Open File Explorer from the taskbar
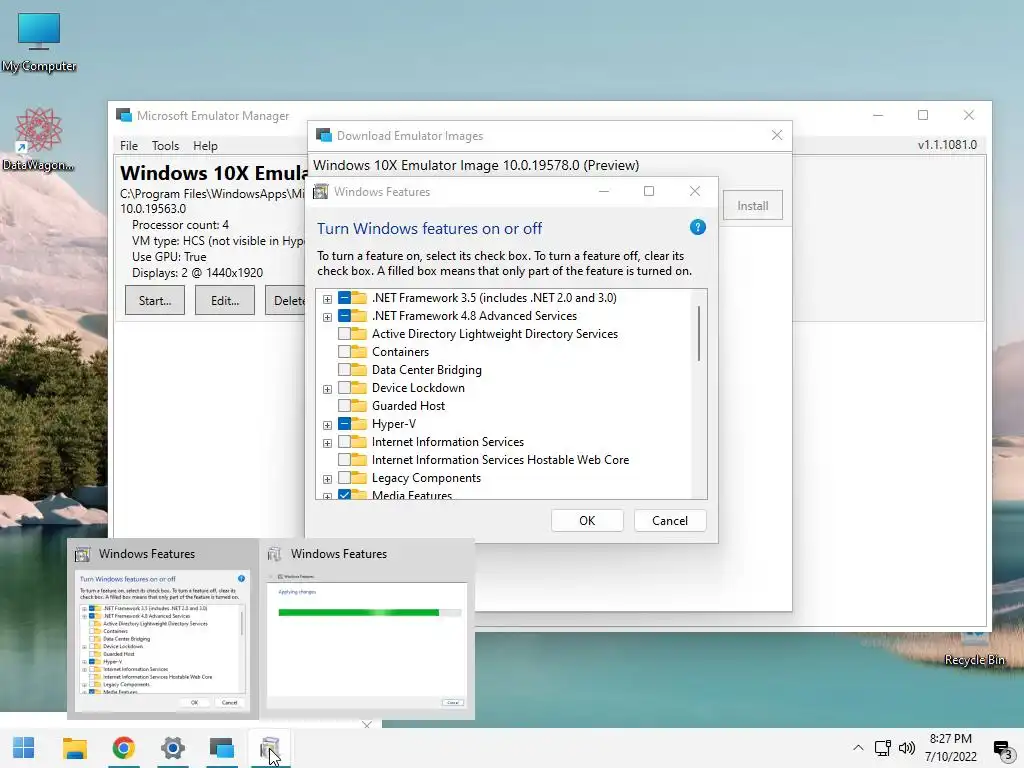1024x768 pixels. click(74, 748)
